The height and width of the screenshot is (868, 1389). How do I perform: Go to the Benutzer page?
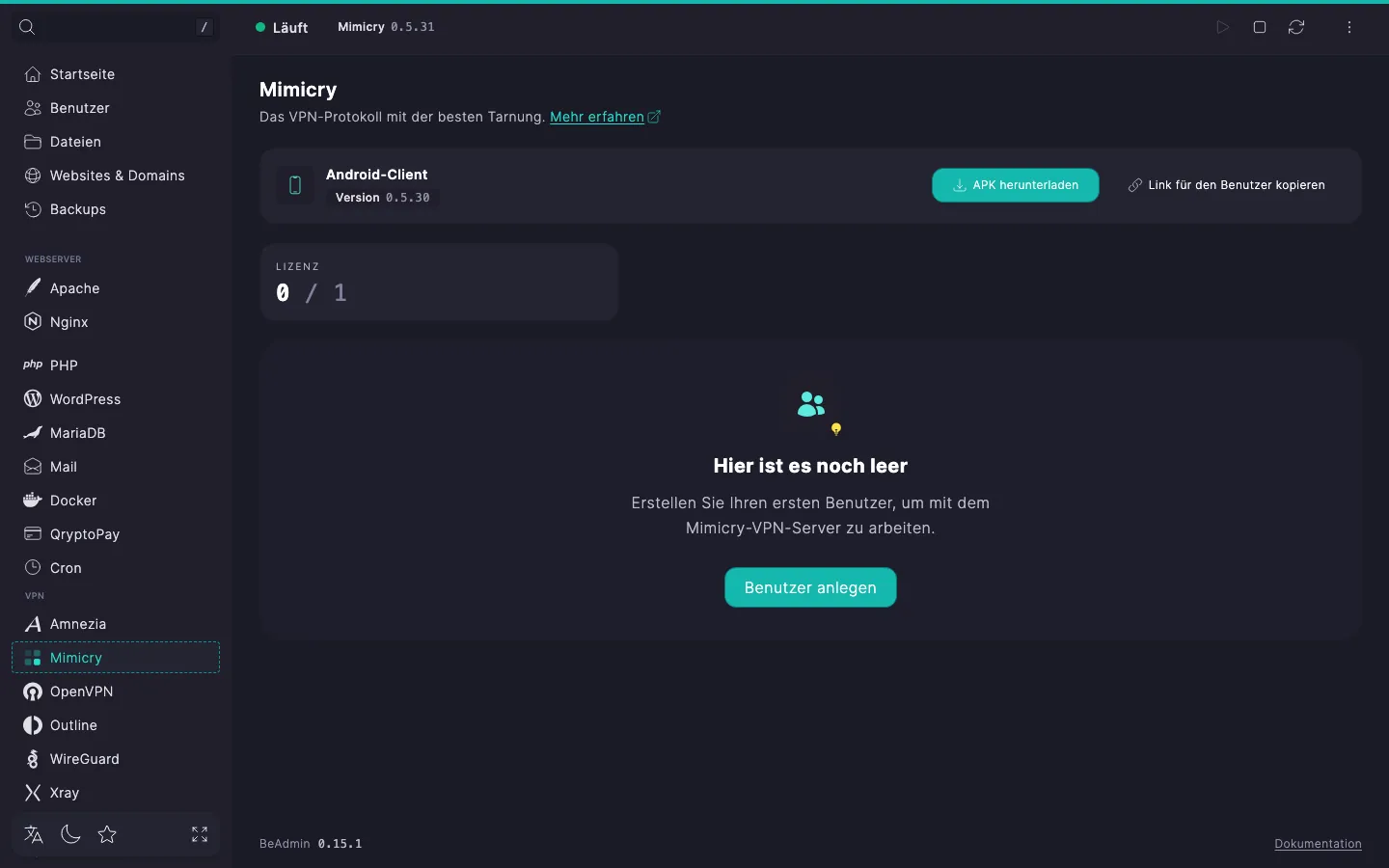tap(116, 108)
